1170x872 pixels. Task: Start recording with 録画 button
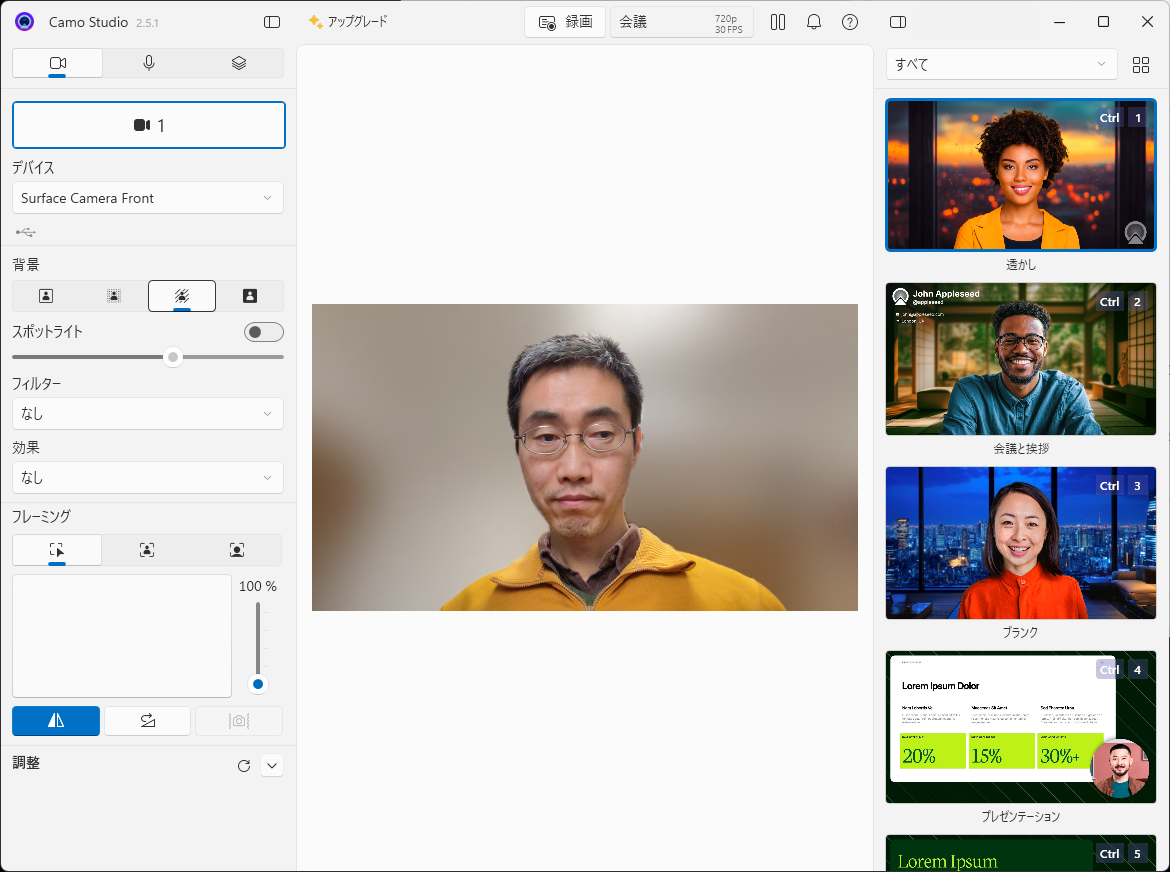point(565,22)
